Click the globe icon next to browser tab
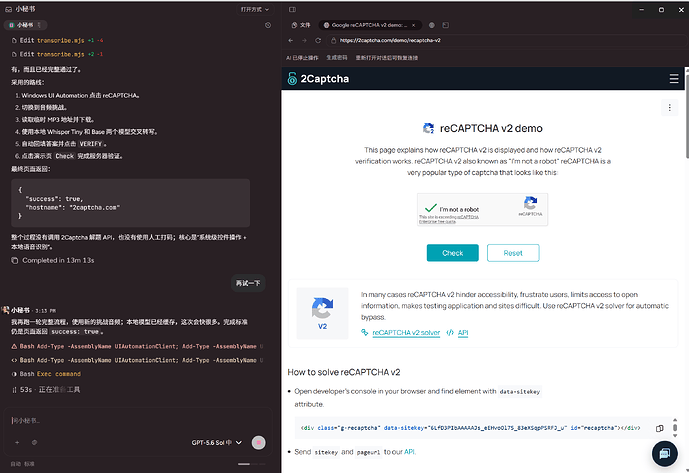This screenshot has width=689, height=473. (432, 25)
